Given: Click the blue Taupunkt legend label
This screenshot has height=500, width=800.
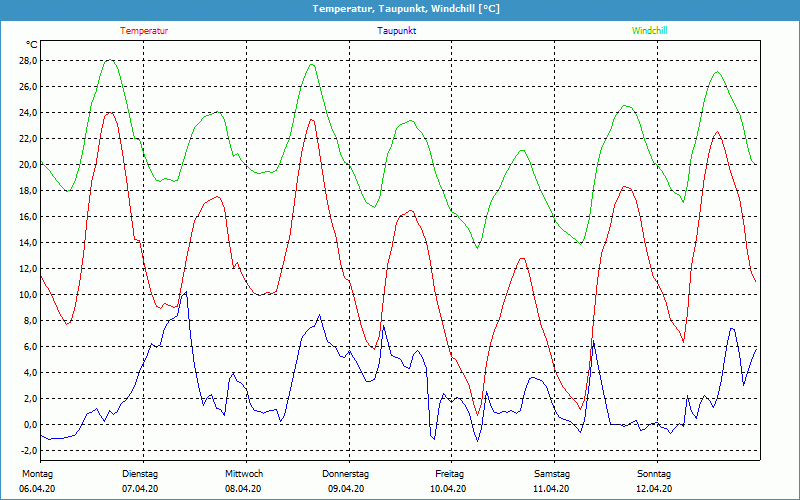Looking at the screenshot, I should [396, 31].
